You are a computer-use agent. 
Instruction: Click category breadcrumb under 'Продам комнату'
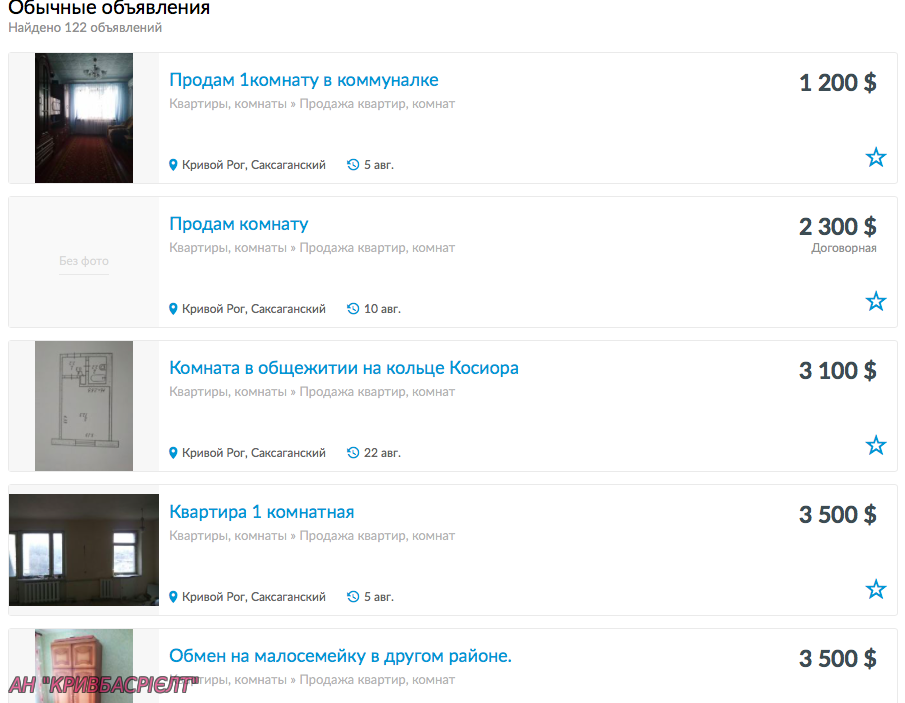[x=312, y=248]
